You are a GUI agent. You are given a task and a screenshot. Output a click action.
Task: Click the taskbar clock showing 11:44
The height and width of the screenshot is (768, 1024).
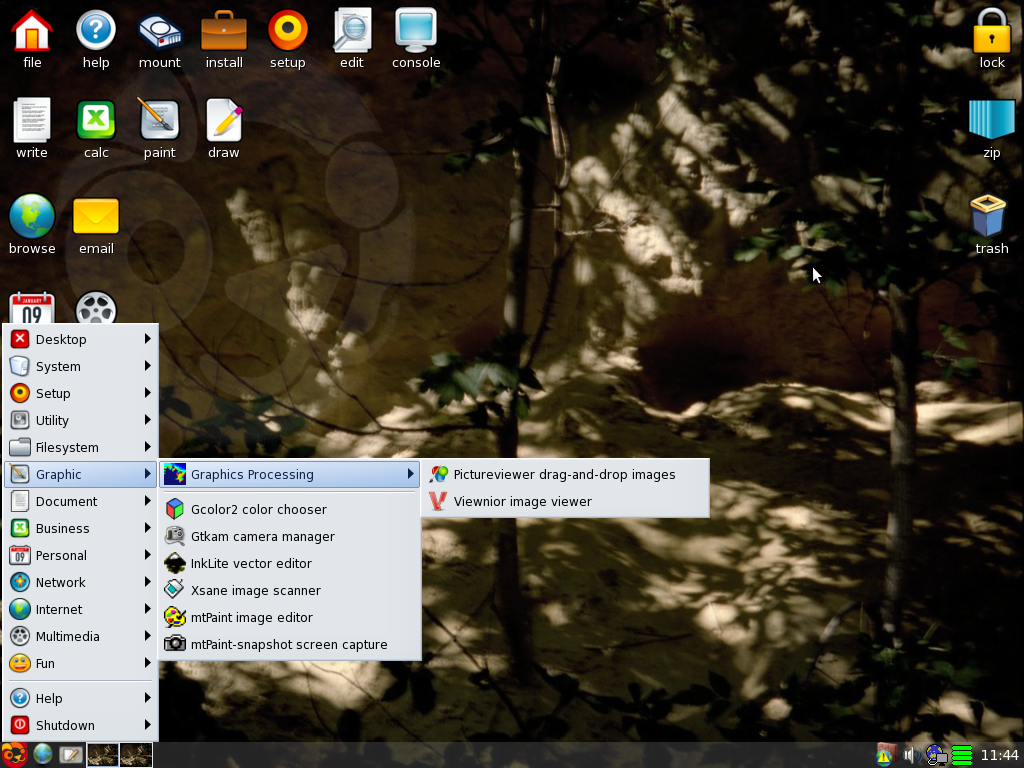coord(999,755)
